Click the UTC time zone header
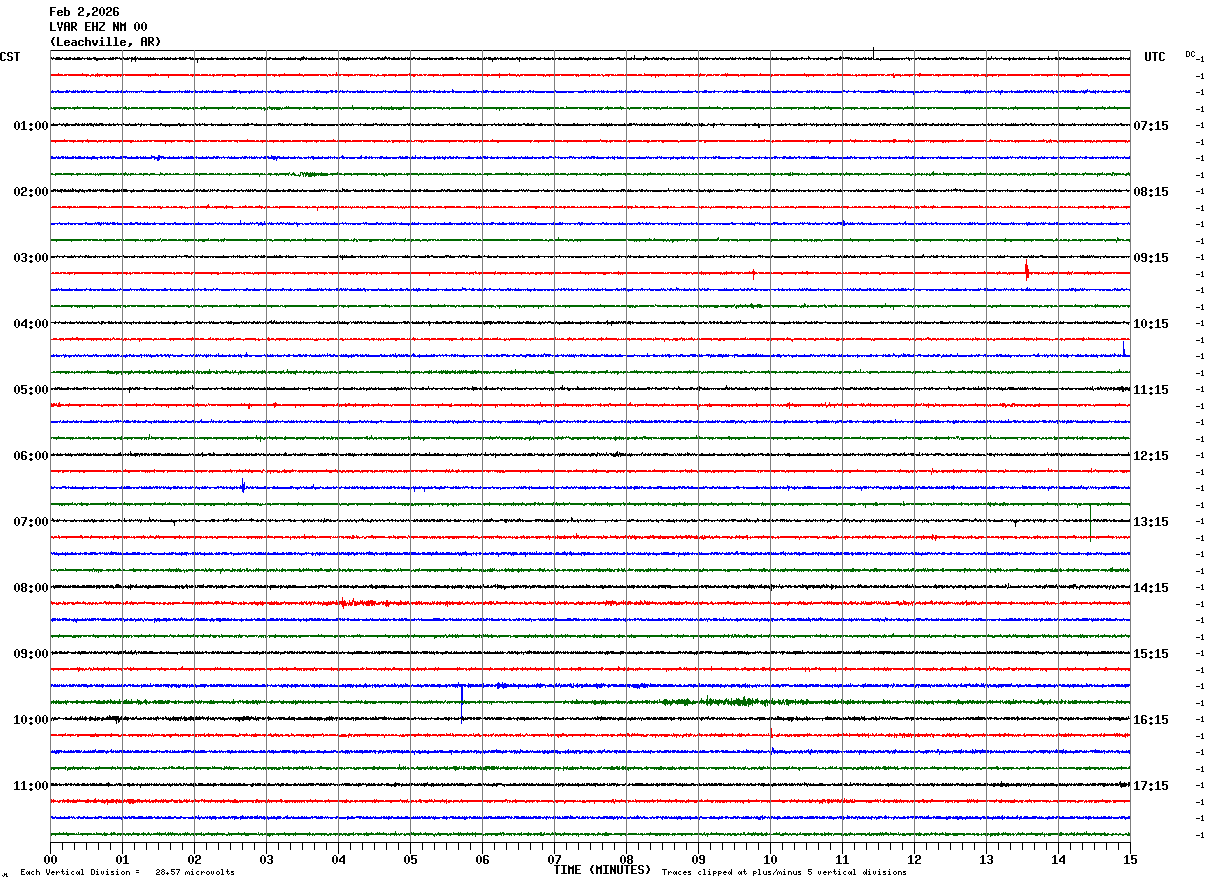1210x886 pixels. coord(1155,57)
